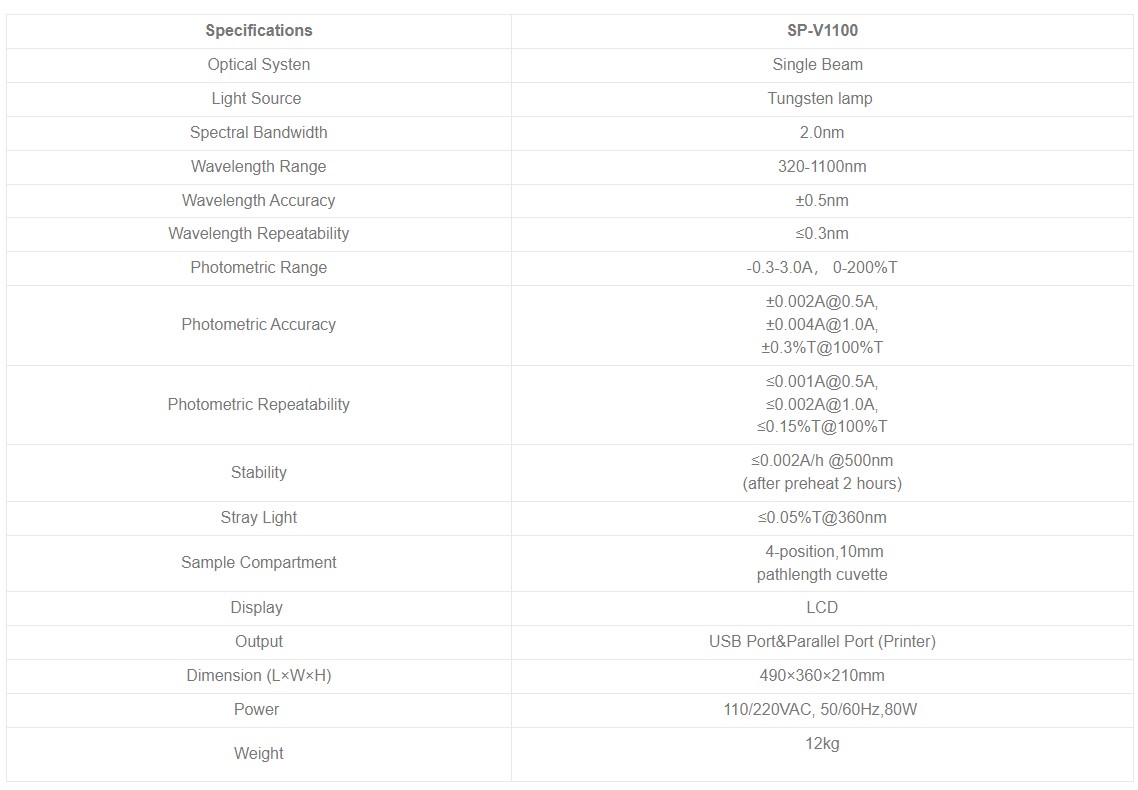Click the 490×360×210mm dimension value

822,675
